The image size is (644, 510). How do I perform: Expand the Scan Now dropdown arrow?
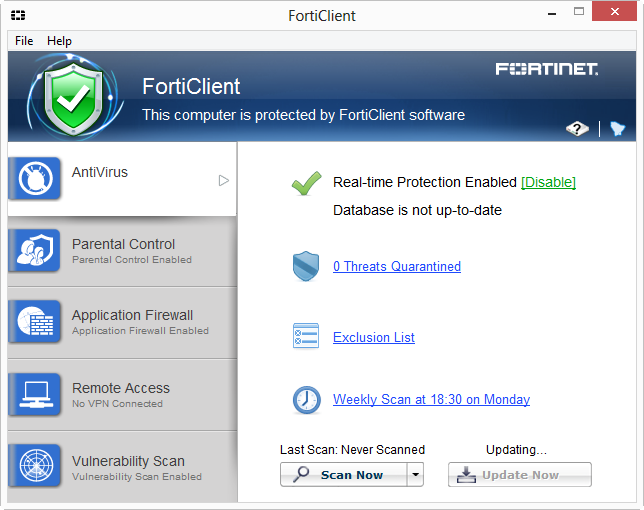click(x=415, y=475)
